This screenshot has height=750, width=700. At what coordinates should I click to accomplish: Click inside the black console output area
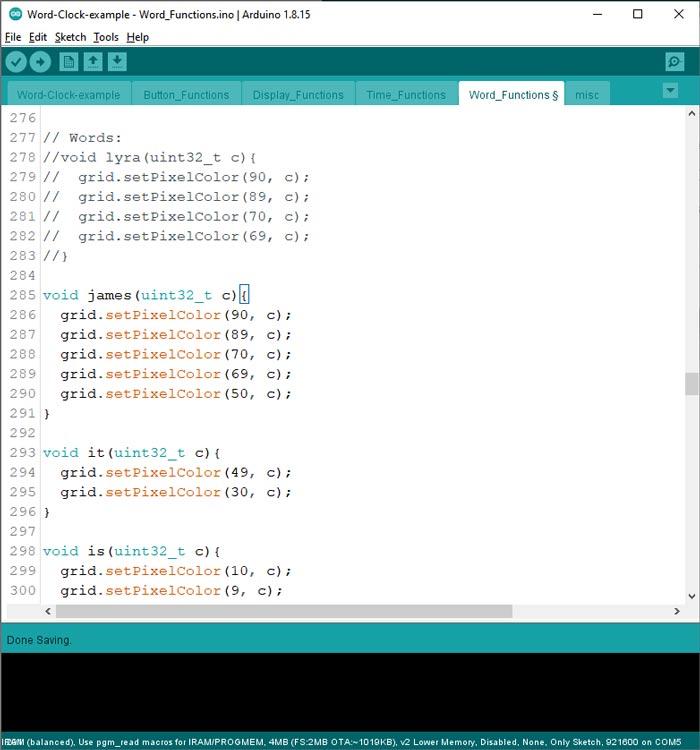pyautogui.click(x=350, y=692)
